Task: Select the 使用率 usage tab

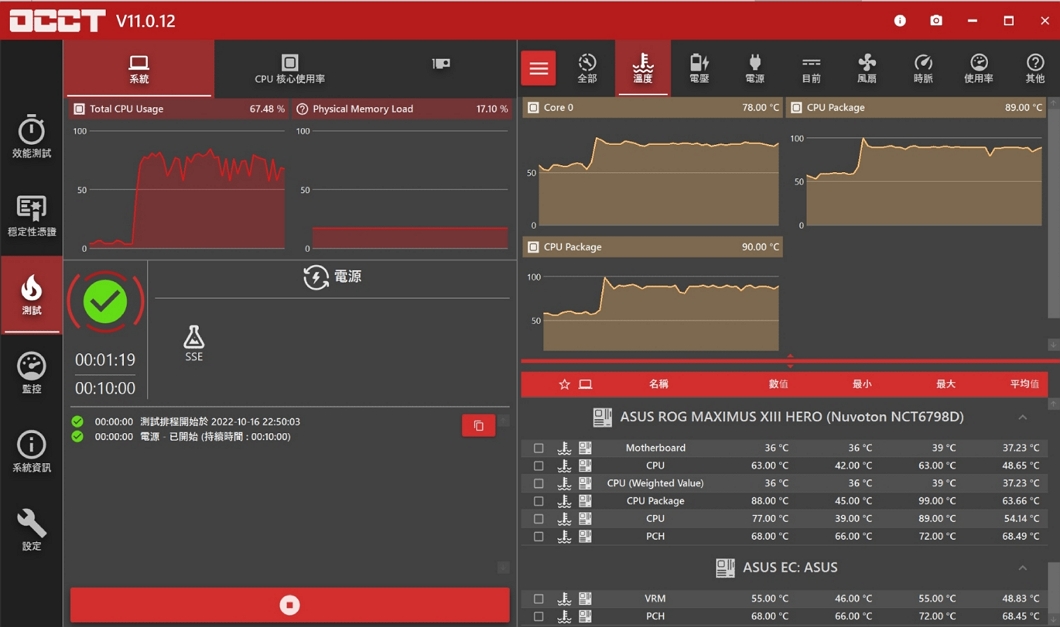Action: coord(979,69)
